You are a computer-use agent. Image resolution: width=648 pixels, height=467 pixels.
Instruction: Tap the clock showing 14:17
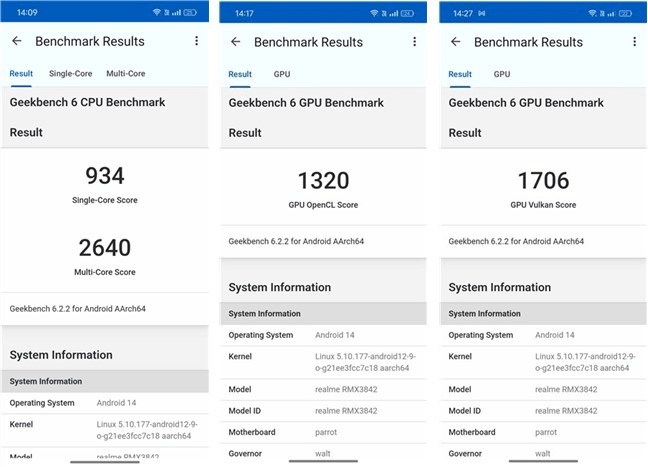244,14
